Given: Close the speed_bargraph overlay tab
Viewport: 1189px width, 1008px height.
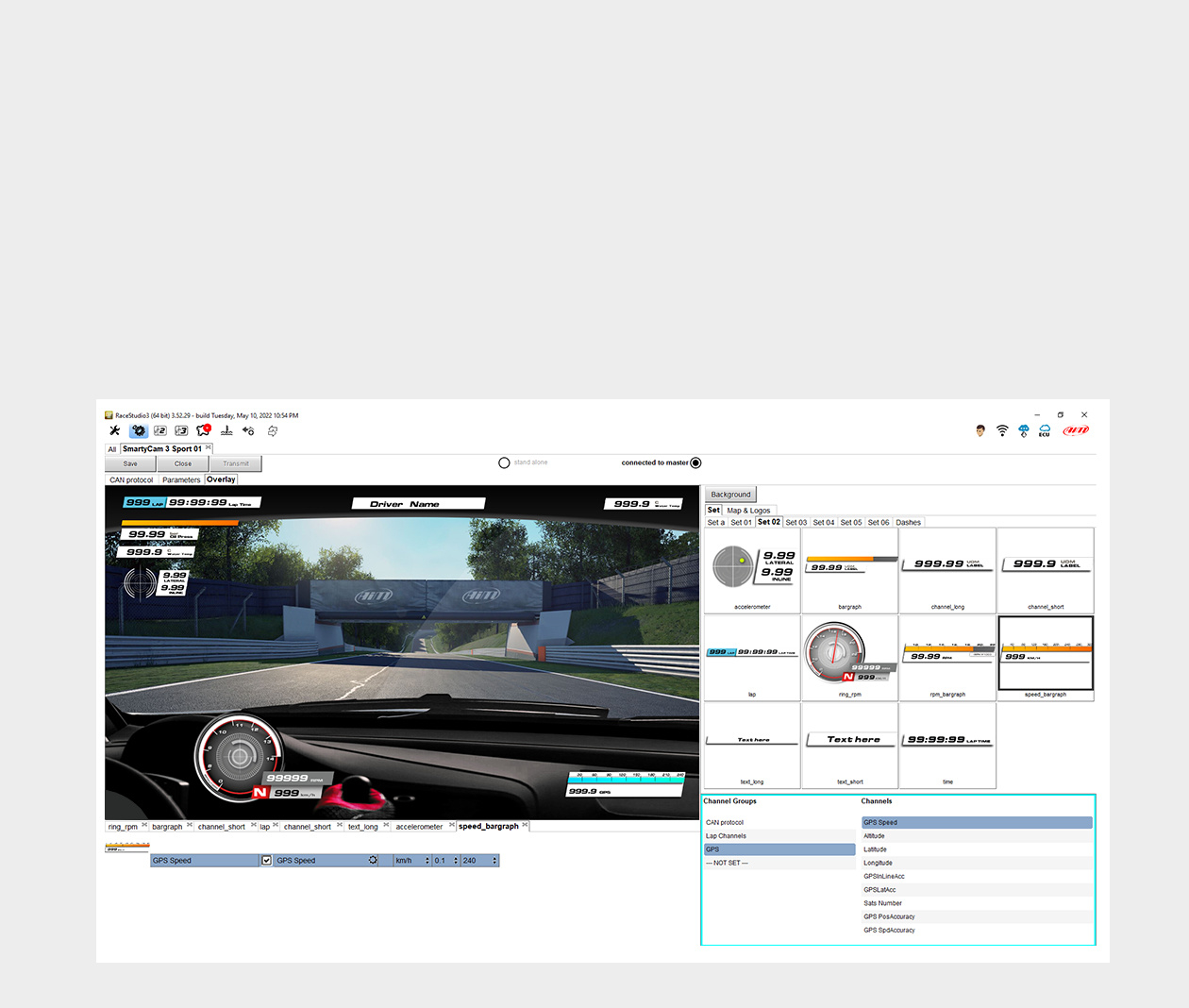Looking at the screenshot, I should 525,826.
